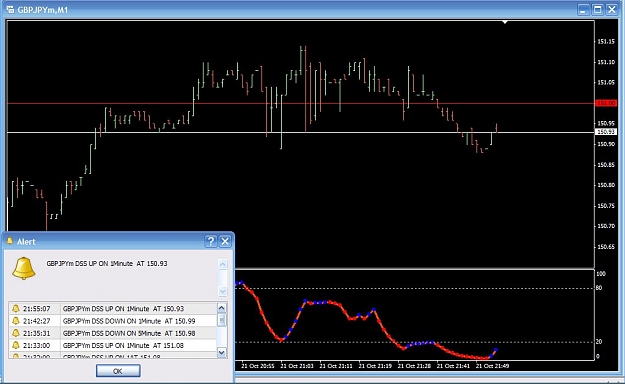Image resolution: width=625 pixels, height=384 pixels.
Task: Click the large yellow bell icon
Action: click(24, 268)
